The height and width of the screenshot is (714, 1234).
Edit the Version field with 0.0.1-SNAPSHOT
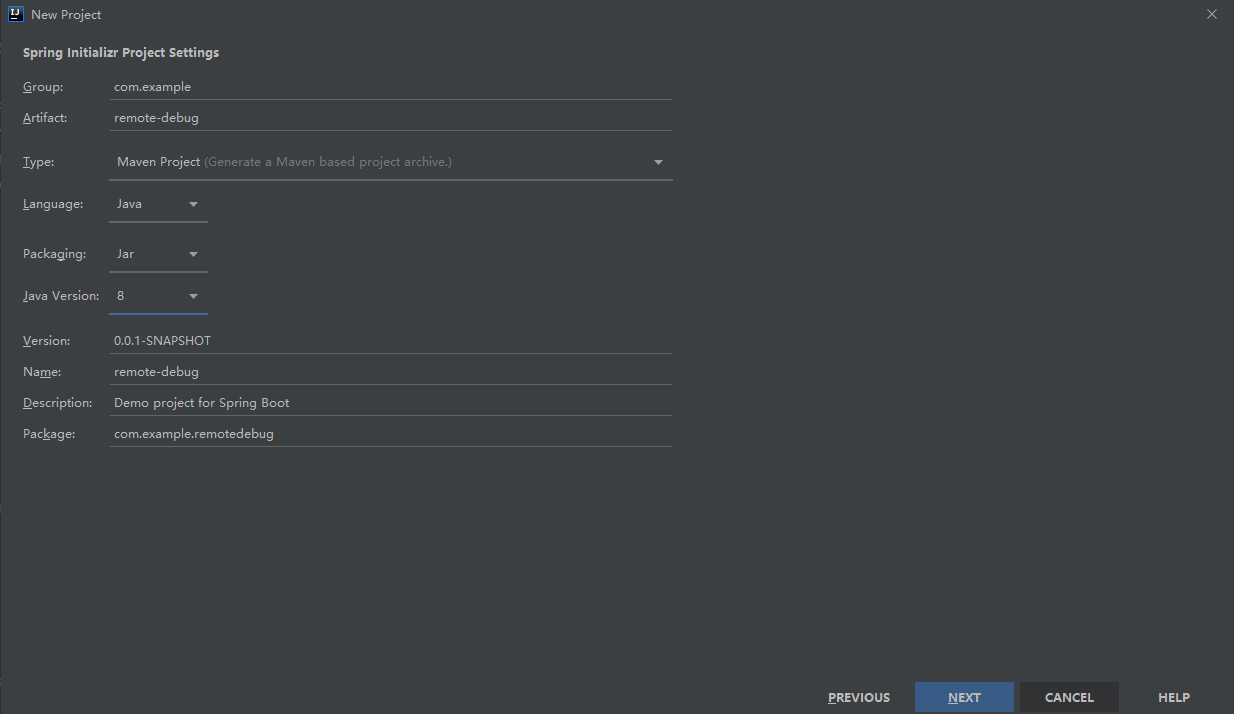pyautogui.click(x=391, y=341)
